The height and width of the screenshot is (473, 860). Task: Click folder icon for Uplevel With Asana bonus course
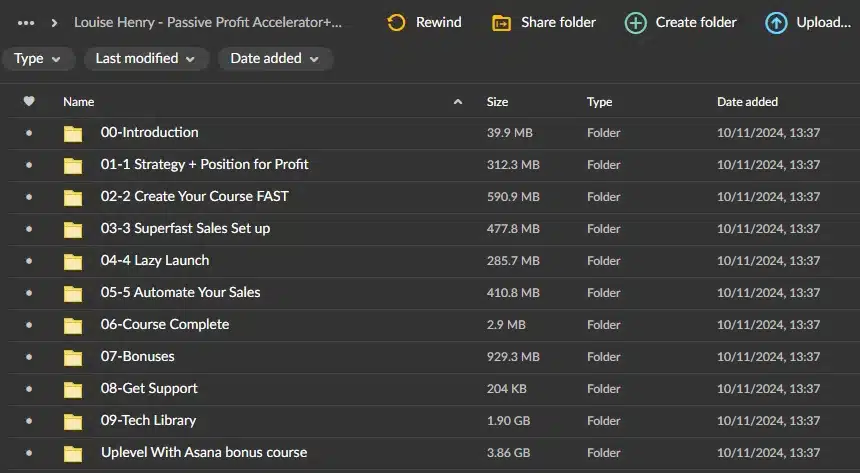pyautogui.click(x=73, y=453)
